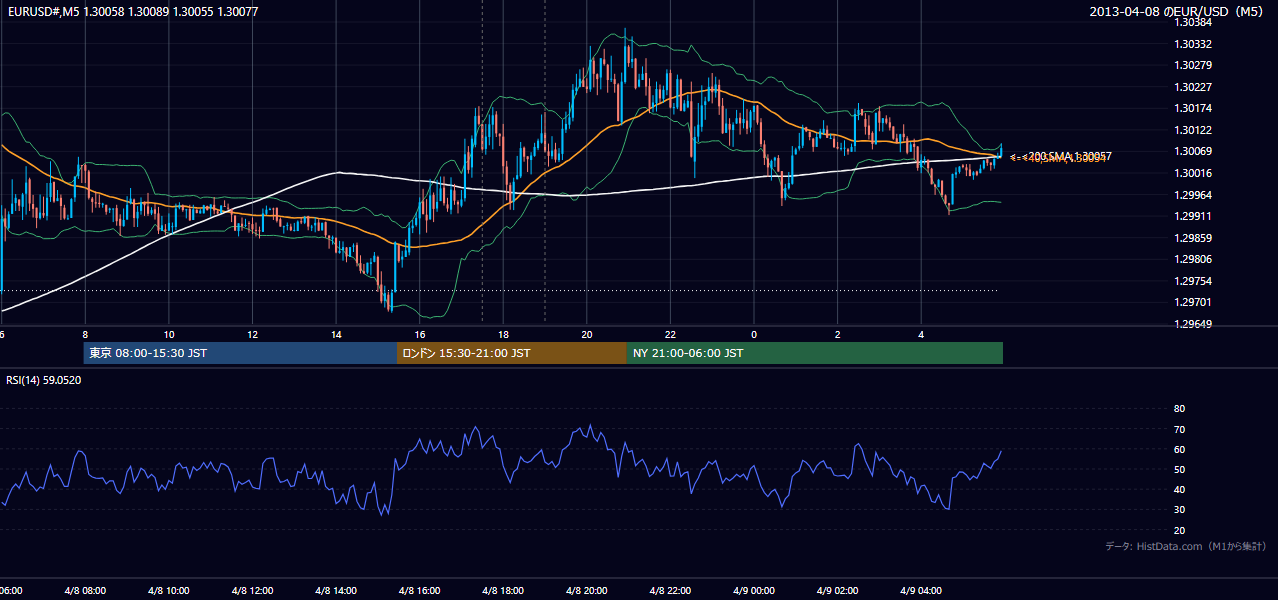
Task: Click price axis value 1.30174
Action: click(1193, 108)
